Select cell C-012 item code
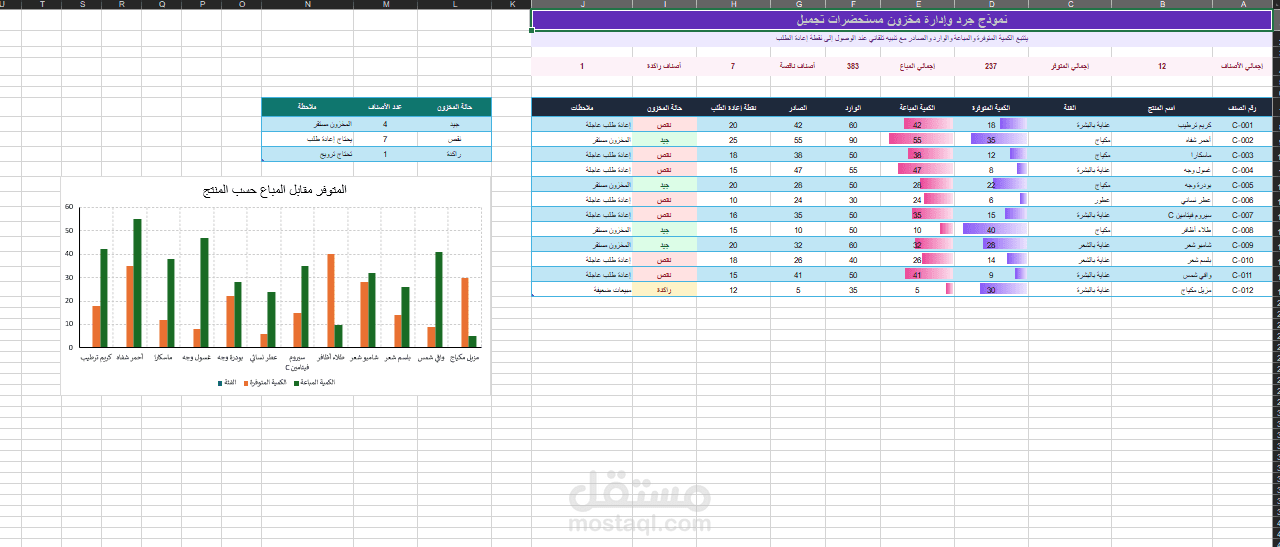This screenshot has width=1280, height=547. (x=1243, y=289)
